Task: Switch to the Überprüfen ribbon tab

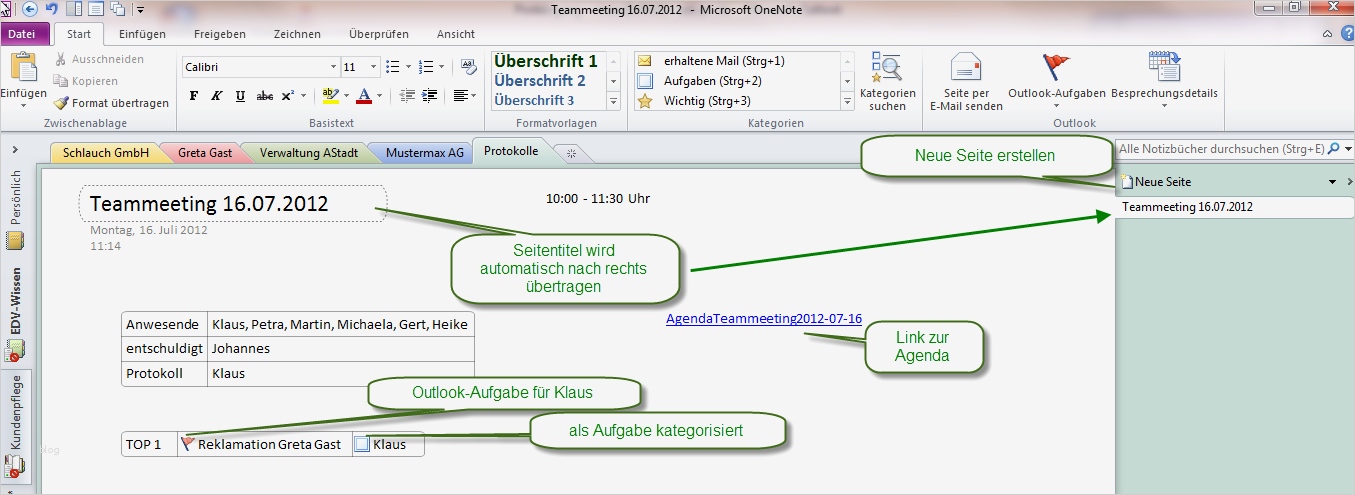Action: [378, 34]
